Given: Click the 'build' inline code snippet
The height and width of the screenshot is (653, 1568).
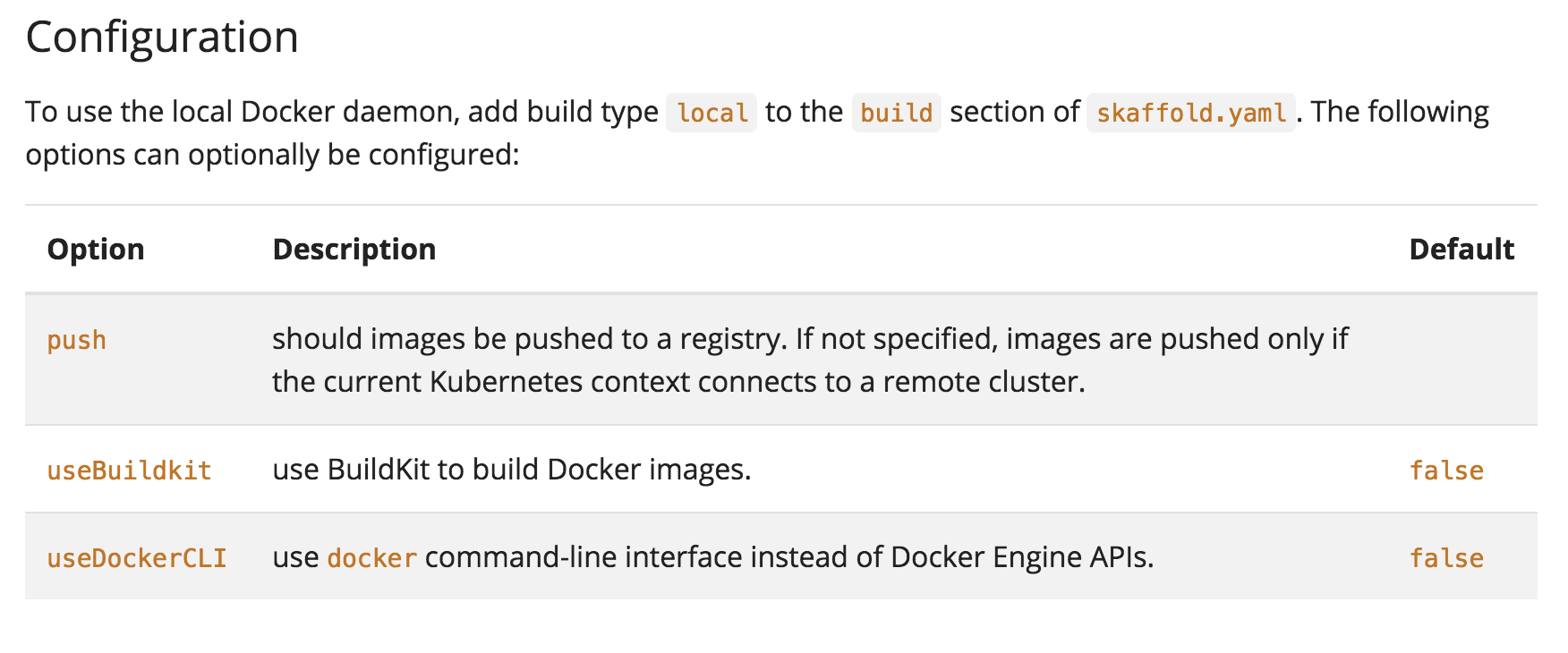Looking at the screenshot, I should (896, 113).
